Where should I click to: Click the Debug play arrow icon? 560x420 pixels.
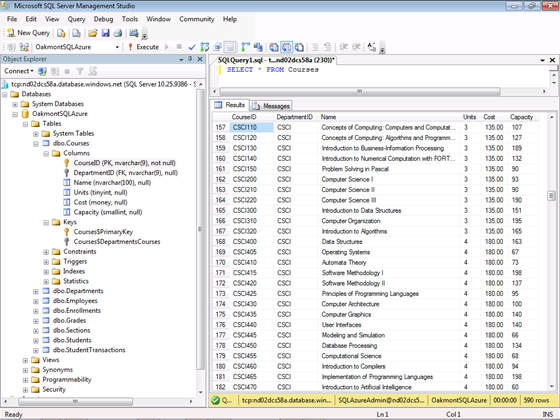[167, 47]
